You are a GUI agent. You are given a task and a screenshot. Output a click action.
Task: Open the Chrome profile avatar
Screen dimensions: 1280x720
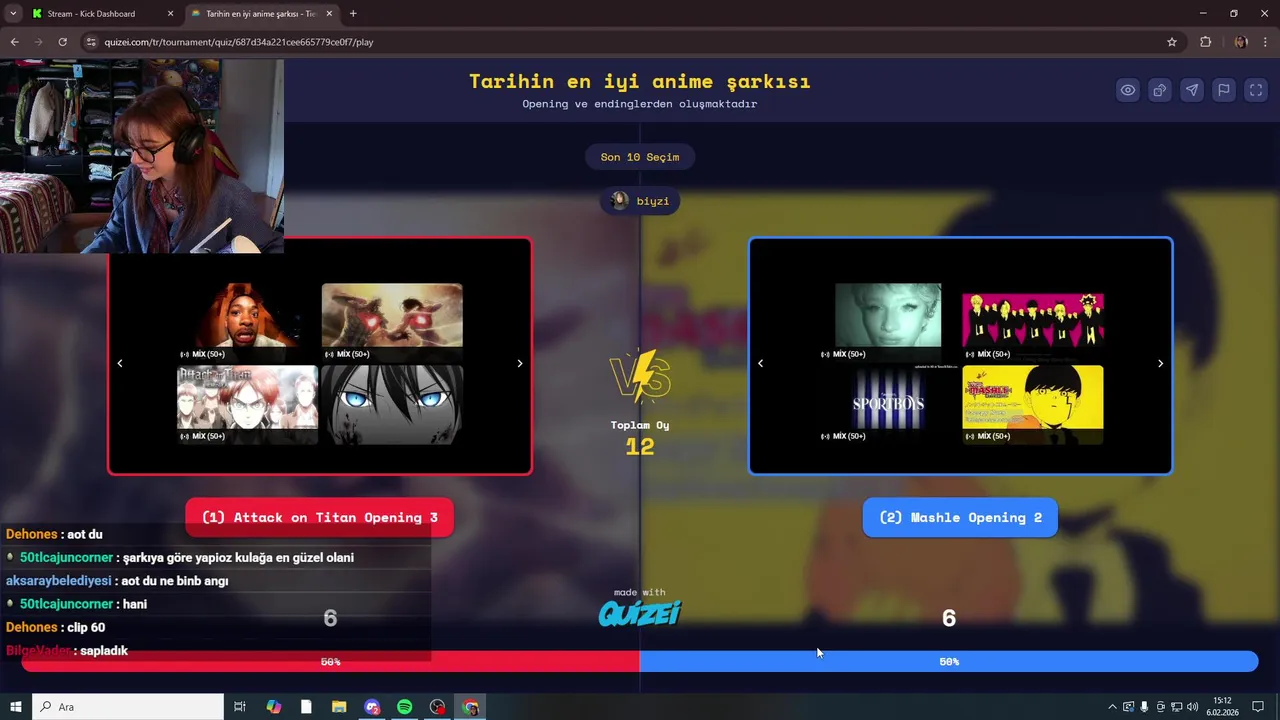coord(1241,42)
